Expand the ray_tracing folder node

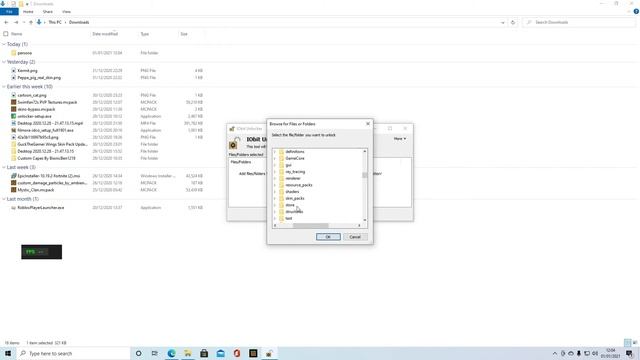pyautogui.click(x=275, y=172)
